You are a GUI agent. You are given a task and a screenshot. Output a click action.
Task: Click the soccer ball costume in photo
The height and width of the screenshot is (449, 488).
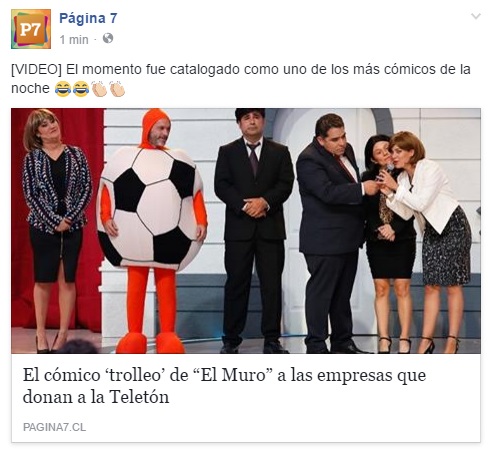pos(150,208)
